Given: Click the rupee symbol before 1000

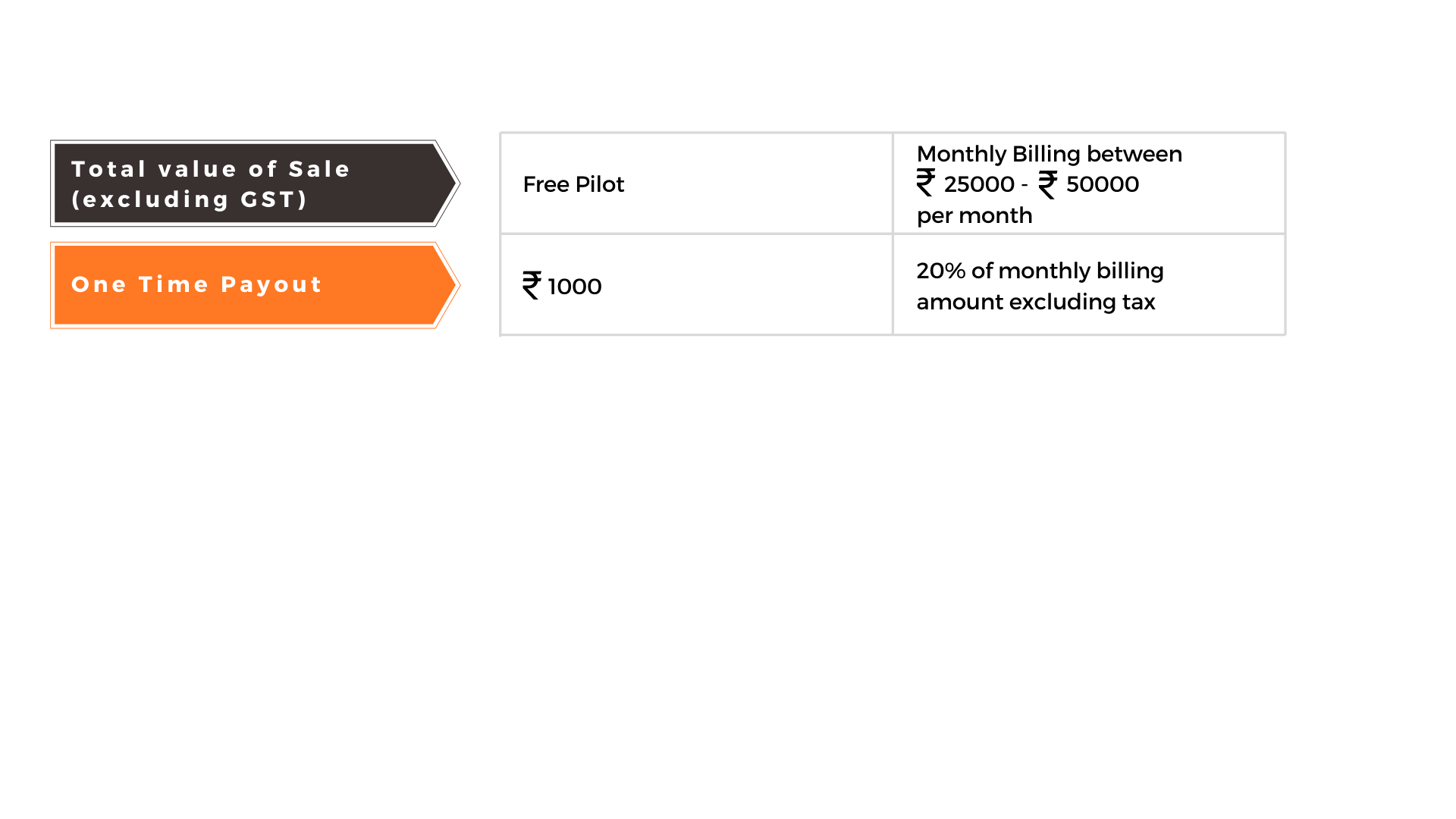Looking at the screenshot, I should click(532, 285).
